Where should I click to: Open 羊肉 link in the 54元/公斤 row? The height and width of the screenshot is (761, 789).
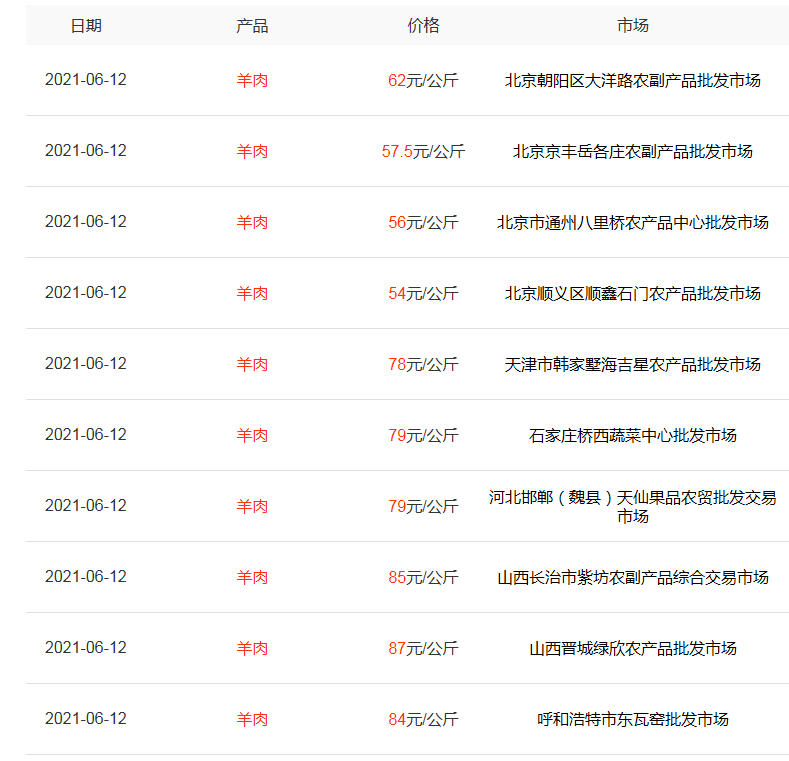(252, 293)
